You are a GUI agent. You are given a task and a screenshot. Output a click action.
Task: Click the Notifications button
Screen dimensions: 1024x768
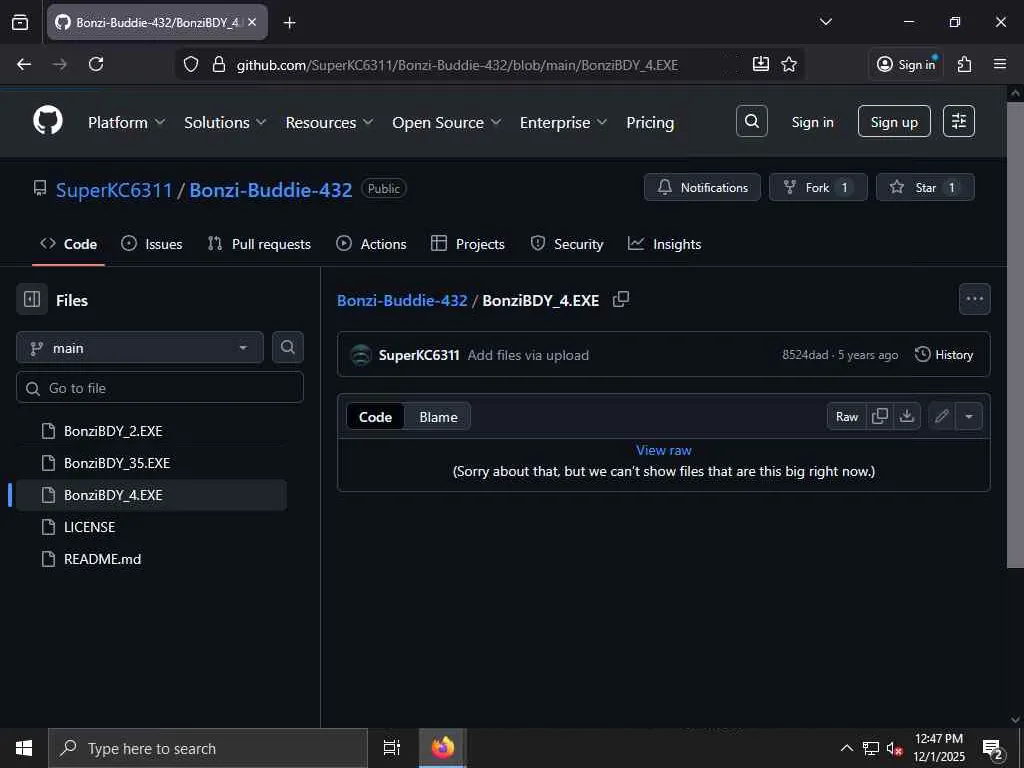[702, 187]
